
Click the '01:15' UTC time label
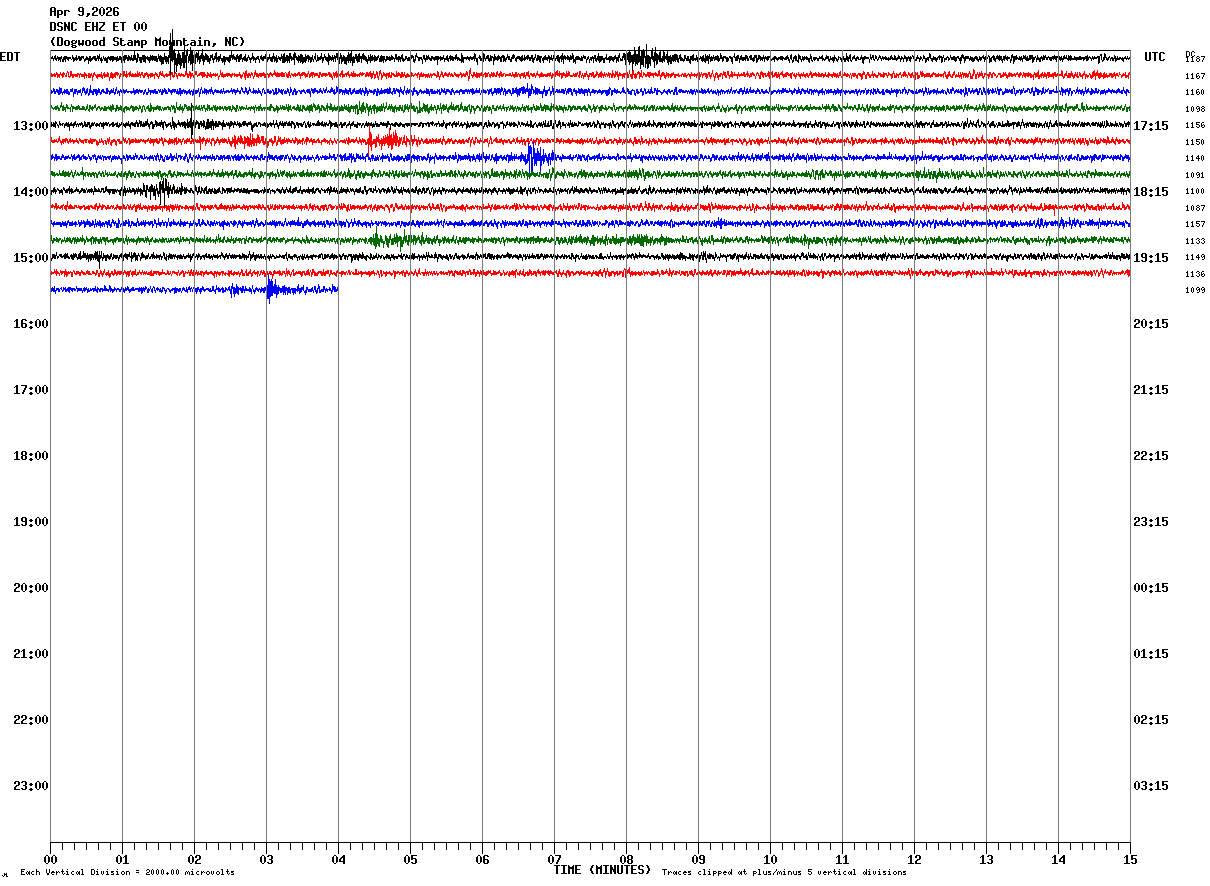point(1151,653)
